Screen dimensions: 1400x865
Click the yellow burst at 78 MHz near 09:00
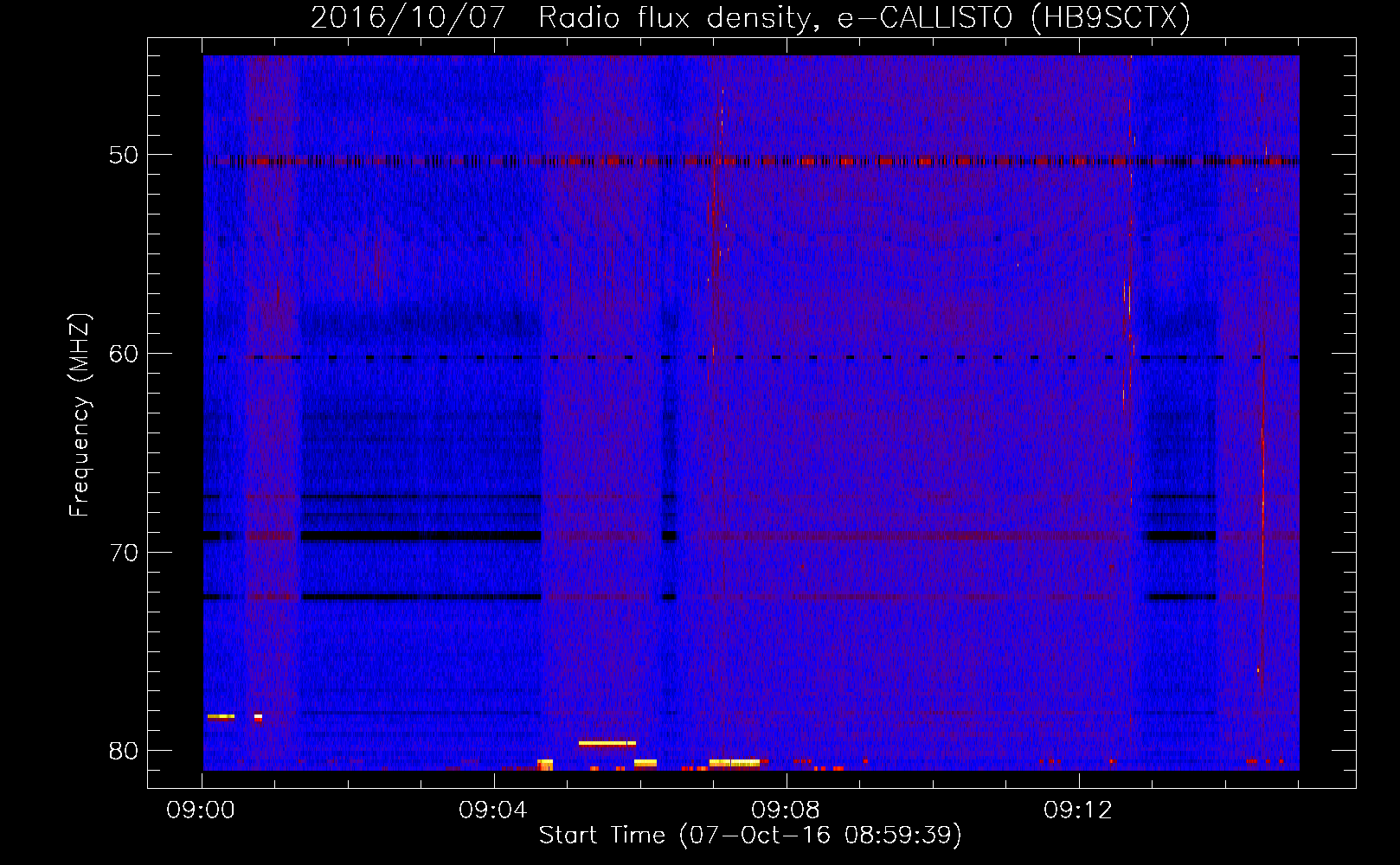pos(221,716)
